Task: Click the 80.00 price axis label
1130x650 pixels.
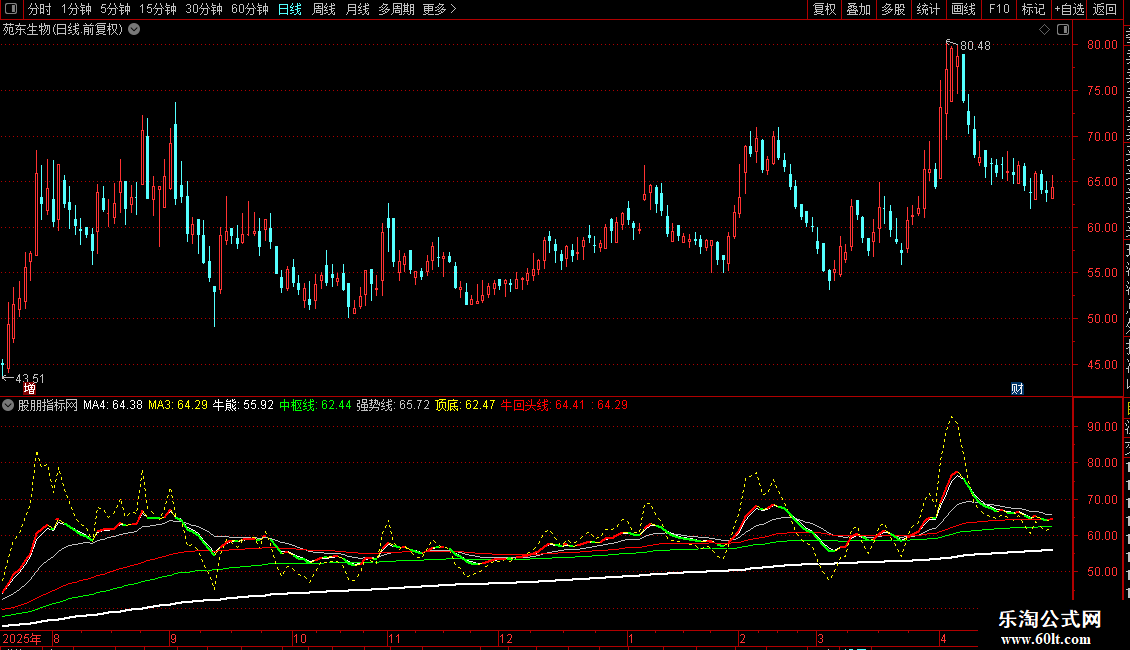Action: click(x=1102, y=45)
